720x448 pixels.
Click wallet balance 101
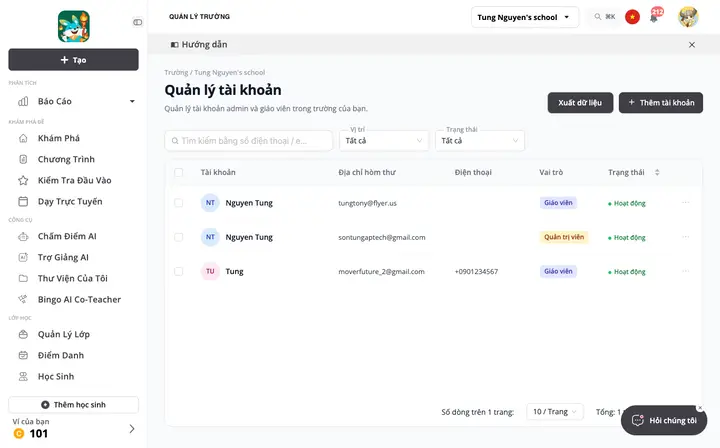pos(39,434)
